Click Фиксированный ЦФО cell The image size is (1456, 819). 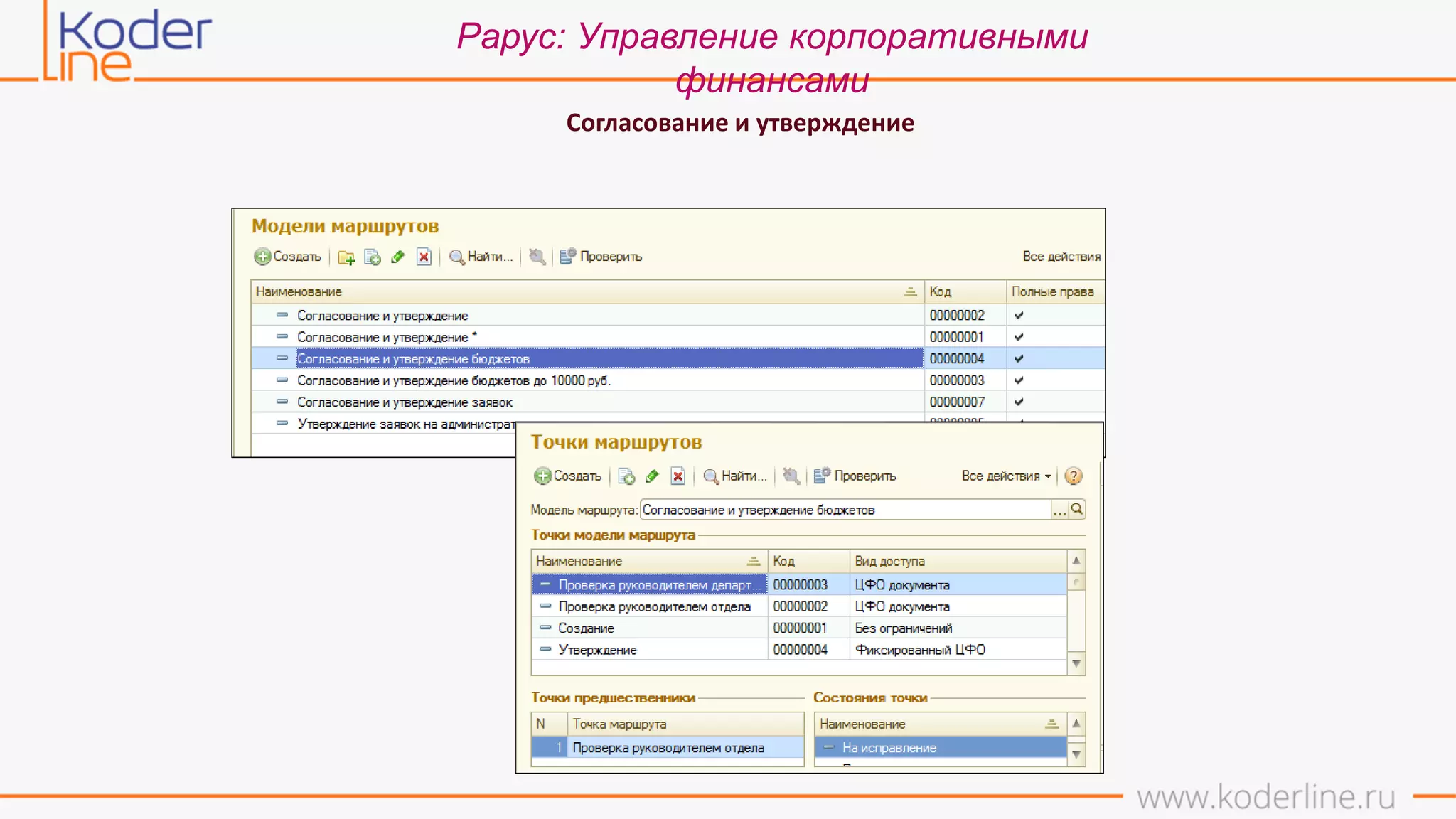coord(958,650)
